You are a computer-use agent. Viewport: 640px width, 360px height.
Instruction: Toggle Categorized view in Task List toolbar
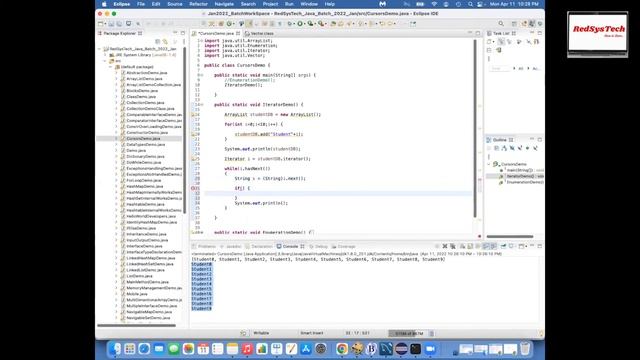[x=501, y=42]
